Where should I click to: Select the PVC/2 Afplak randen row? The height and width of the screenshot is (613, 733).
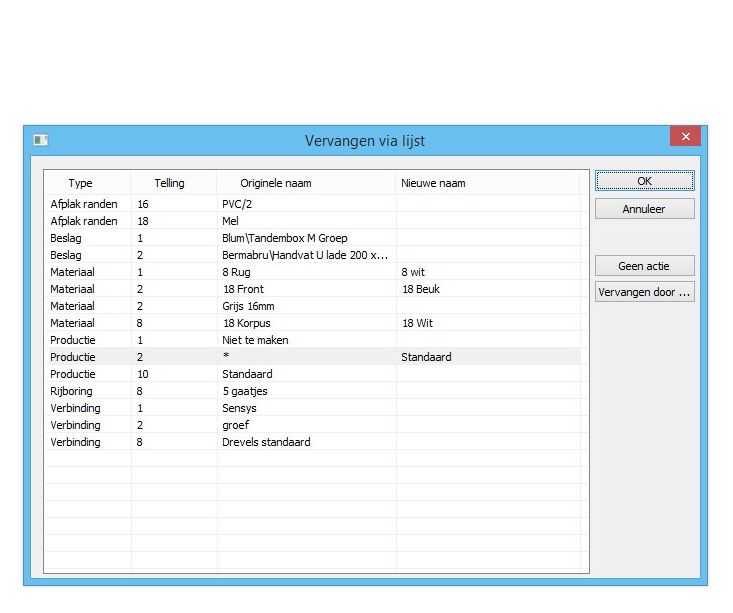tap(236, 204)
